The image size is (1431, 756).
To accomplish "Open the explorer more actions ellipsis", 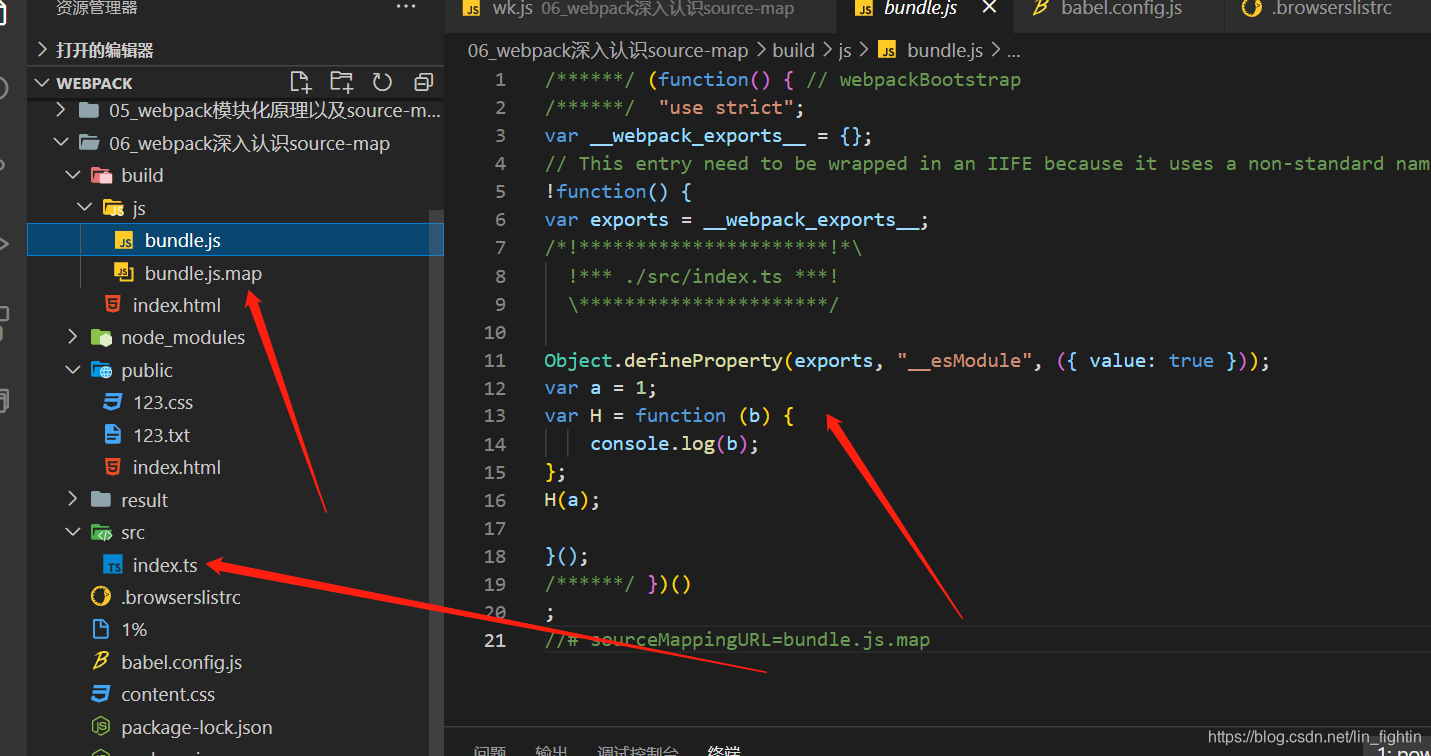I will click(406, 7).
